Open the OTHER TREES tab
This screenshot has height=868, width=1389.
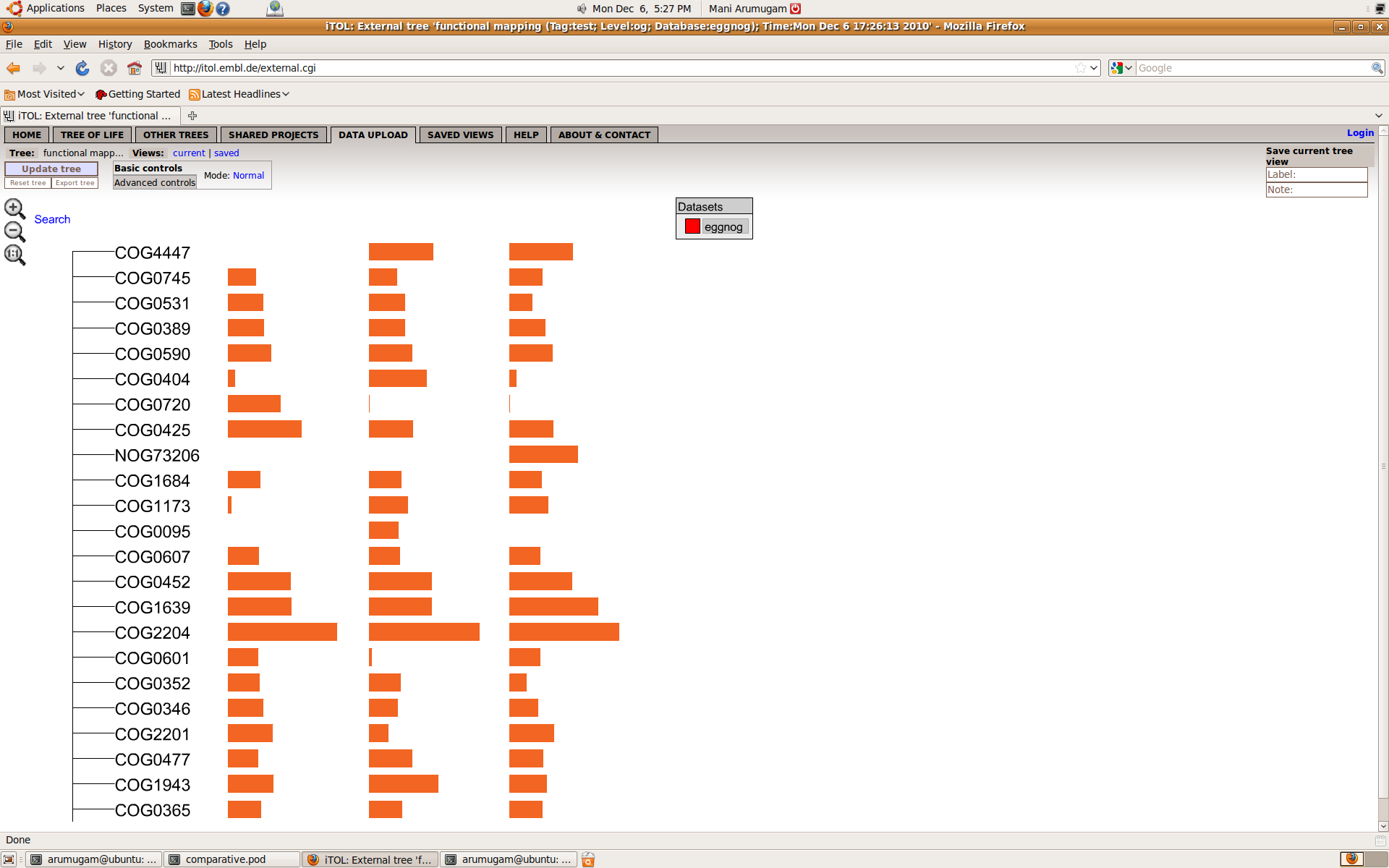point(176,135)
